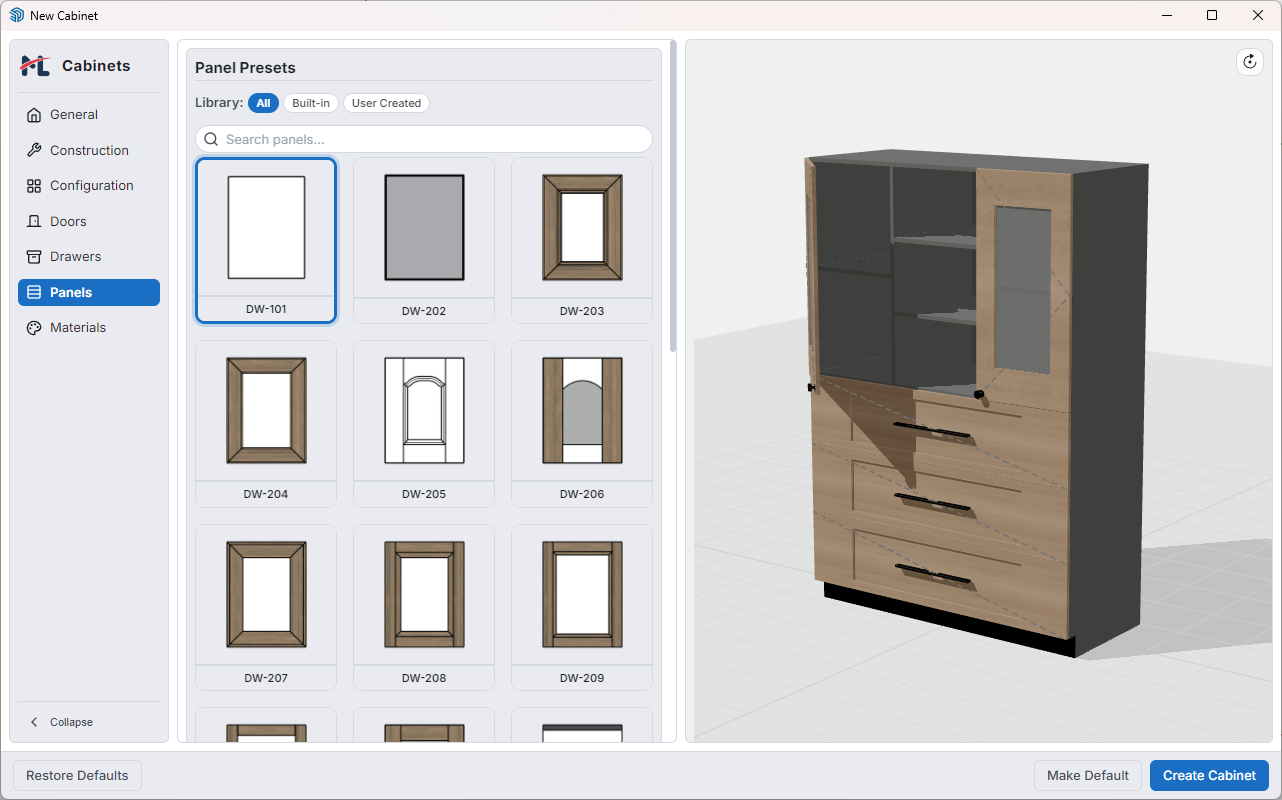This screenshot has width=1282, height=800.
Task: Select the DW-209 panel preset
Action: (x=582, y=608)
